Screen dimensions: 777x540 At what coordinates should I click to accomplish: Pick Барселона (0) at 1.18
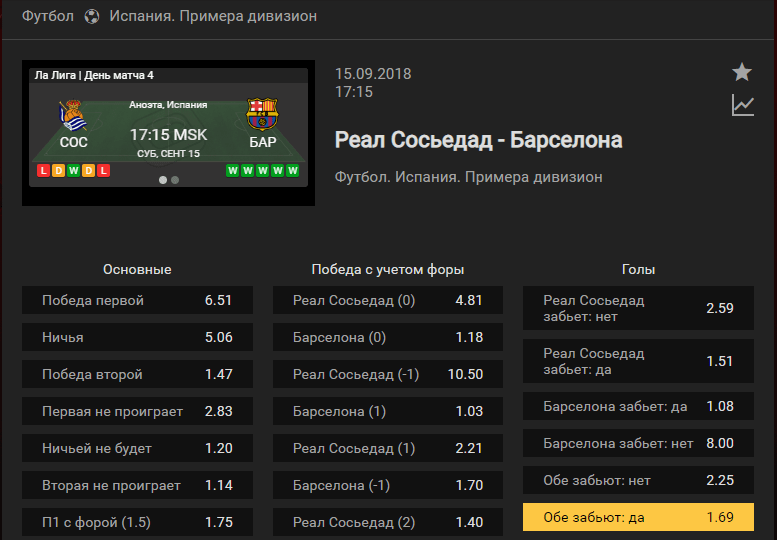388,337
